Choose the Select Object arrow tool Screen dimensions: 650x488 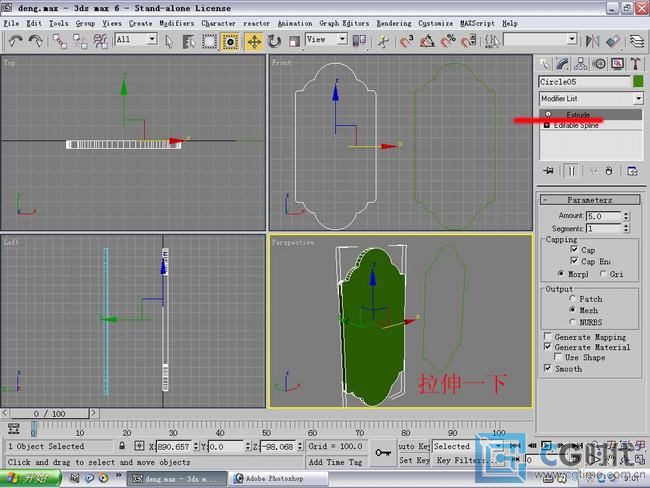tap(169, 41)
